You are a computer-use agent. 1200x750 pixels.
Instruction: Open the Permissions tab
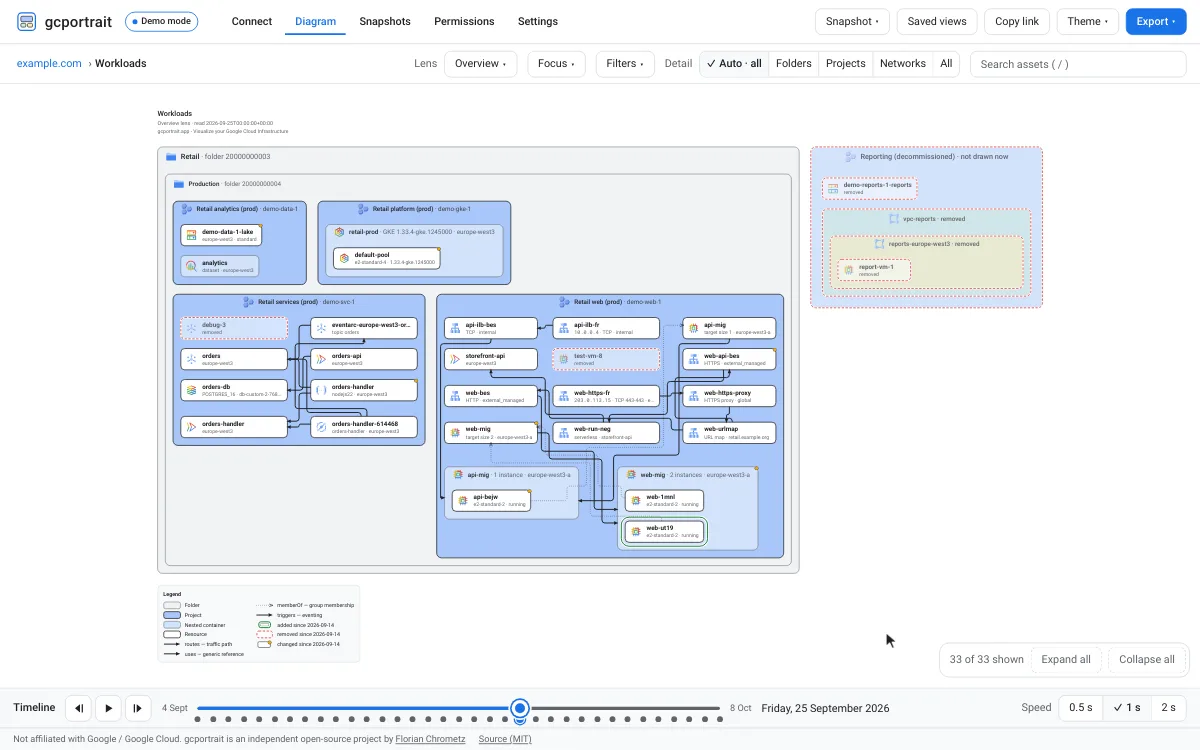pos(464,21)
